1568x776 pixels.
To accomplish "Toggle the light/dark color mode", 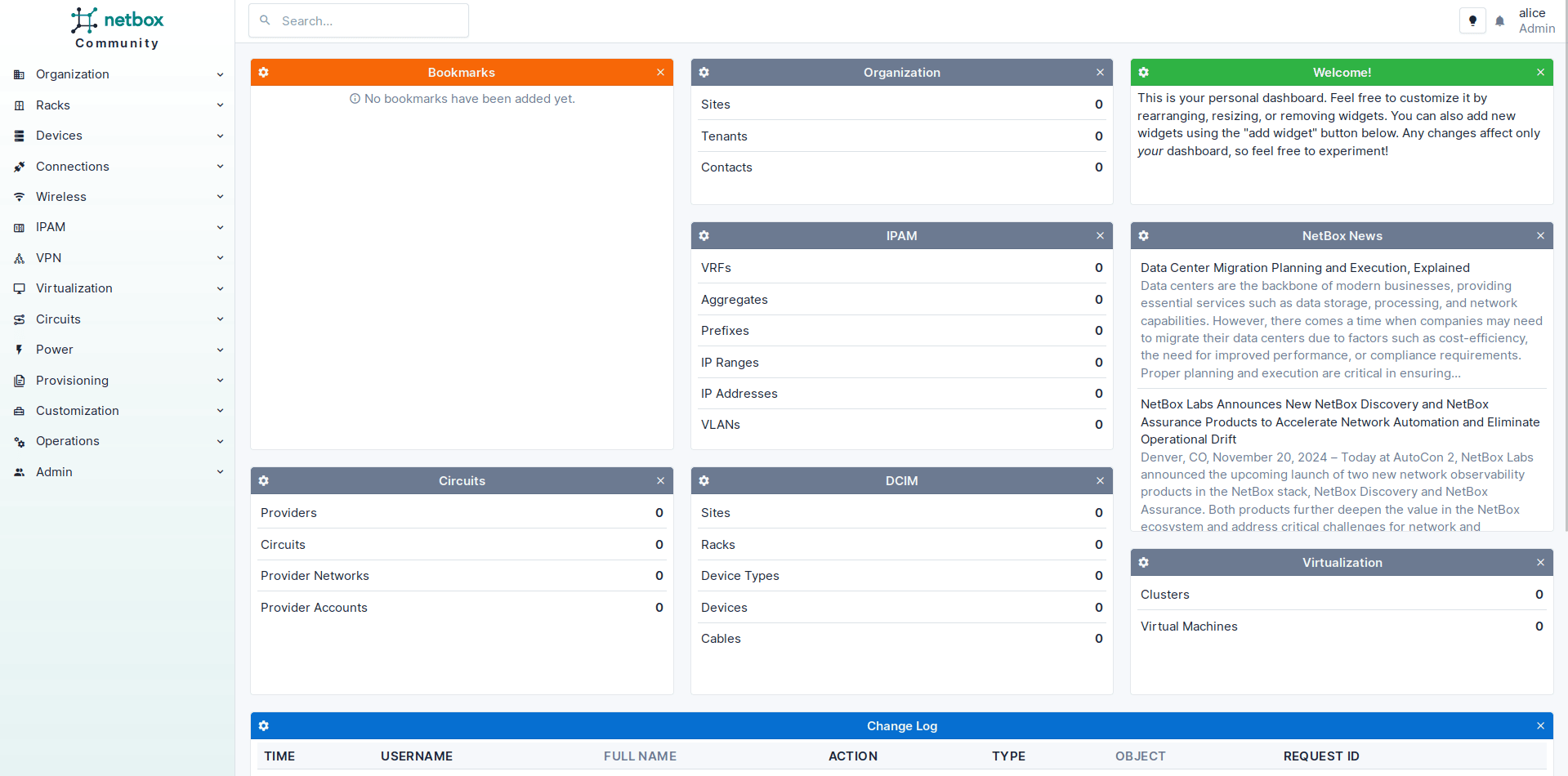I will tap(1472, 21).
